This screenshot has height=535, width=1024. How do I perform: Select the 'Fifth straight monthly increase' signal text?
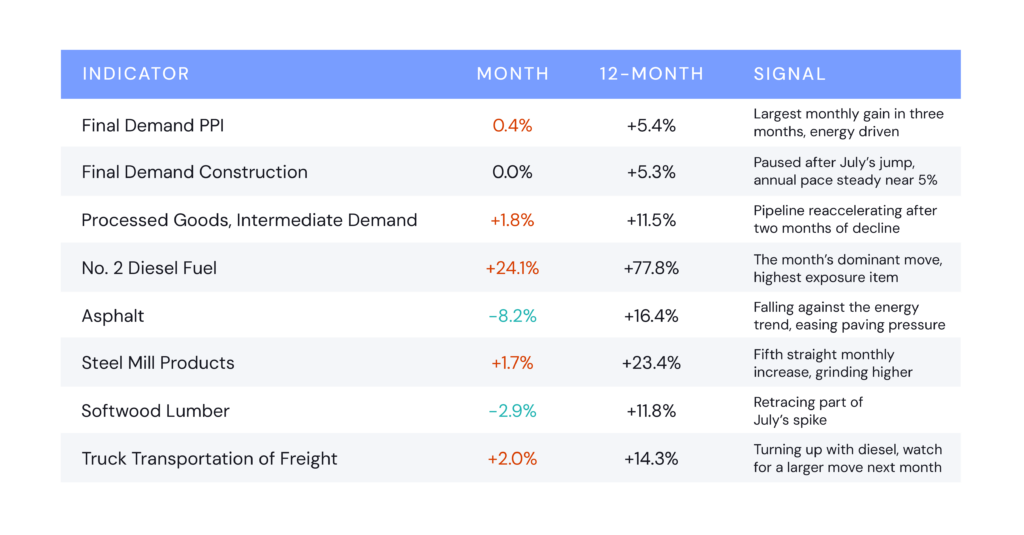click(x=833, y=363)
